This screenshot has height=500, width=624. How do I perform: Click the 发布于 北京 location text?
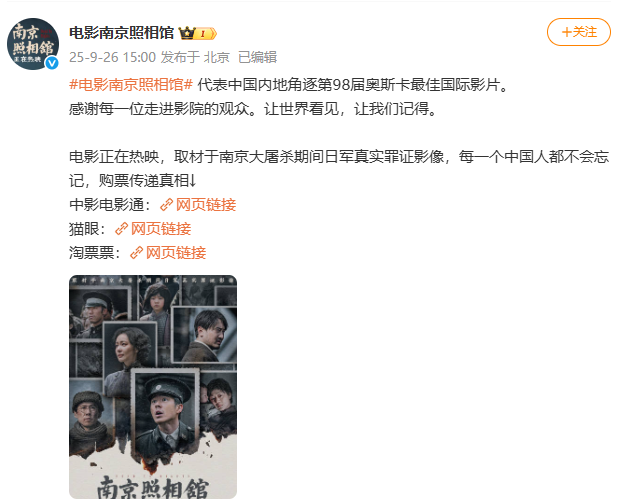tap(195, 57)
